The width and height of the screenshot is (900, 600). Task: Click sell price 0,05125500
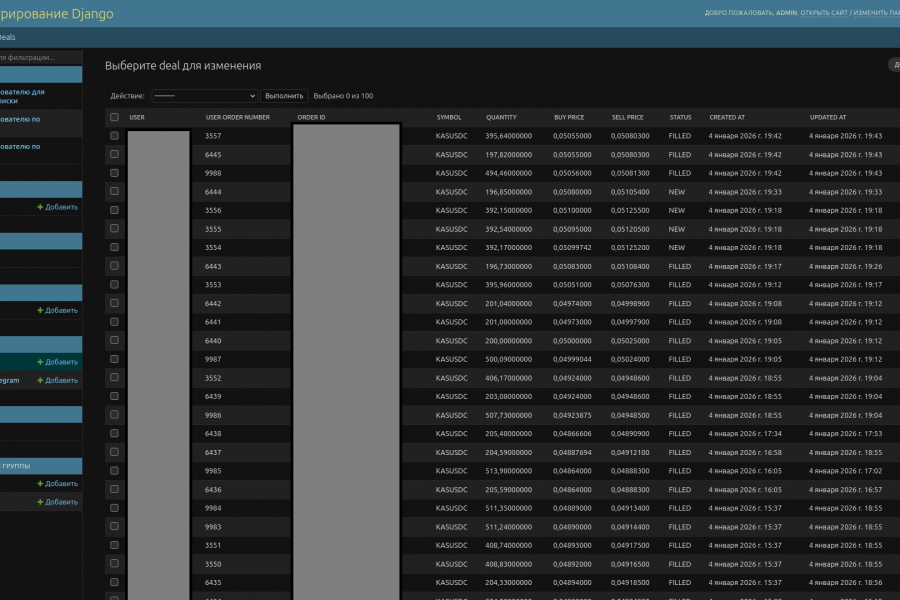(x=630, y=210)
